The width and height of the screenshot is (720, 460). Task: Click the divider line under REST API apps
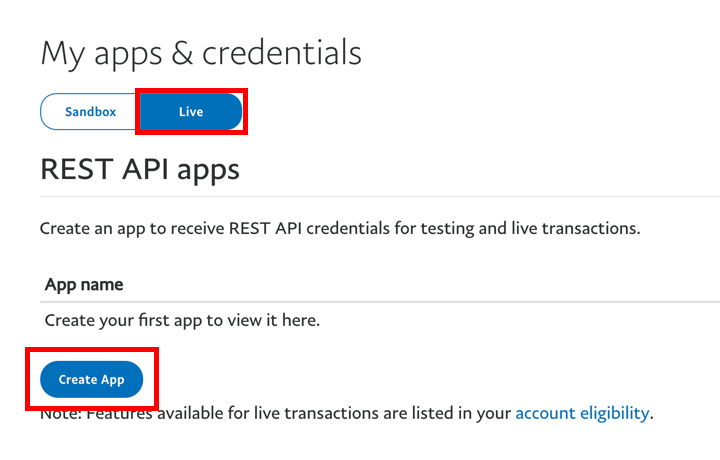tap(380, 196)
